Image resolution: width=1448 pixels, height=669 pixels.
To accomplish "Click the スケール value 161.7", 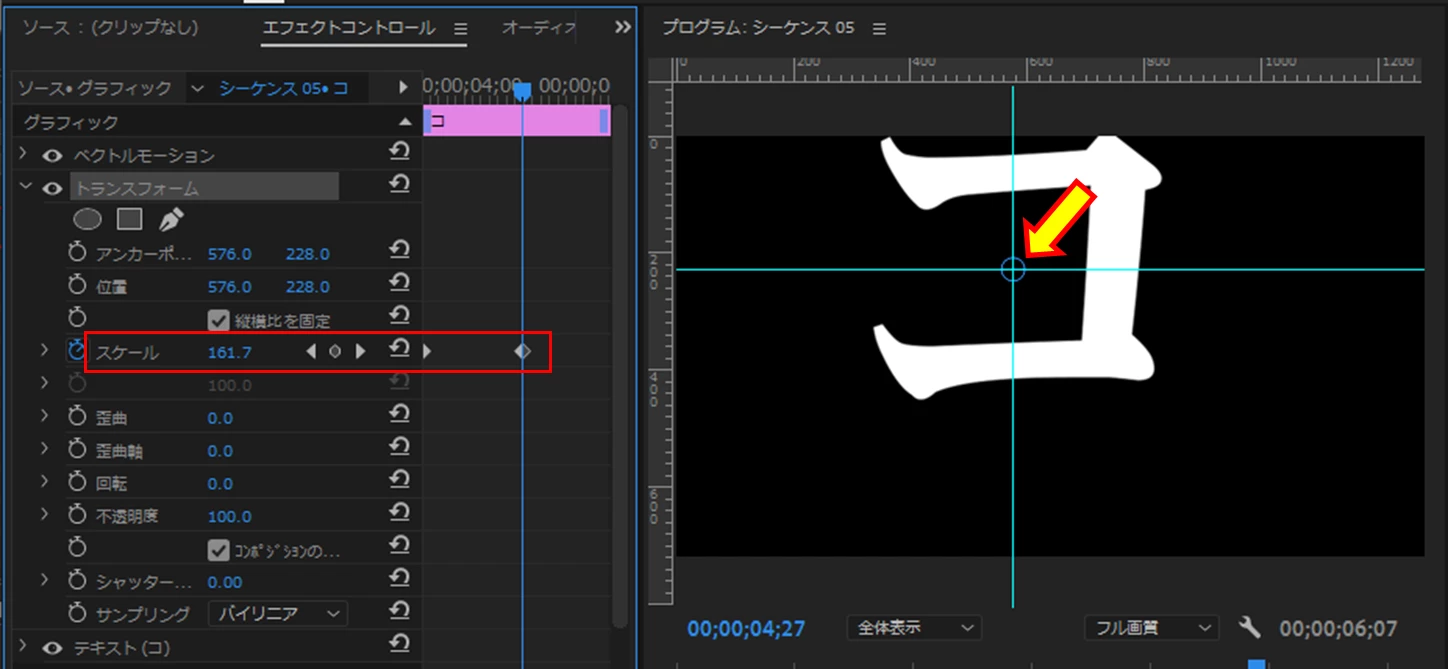I will point(230,352).
